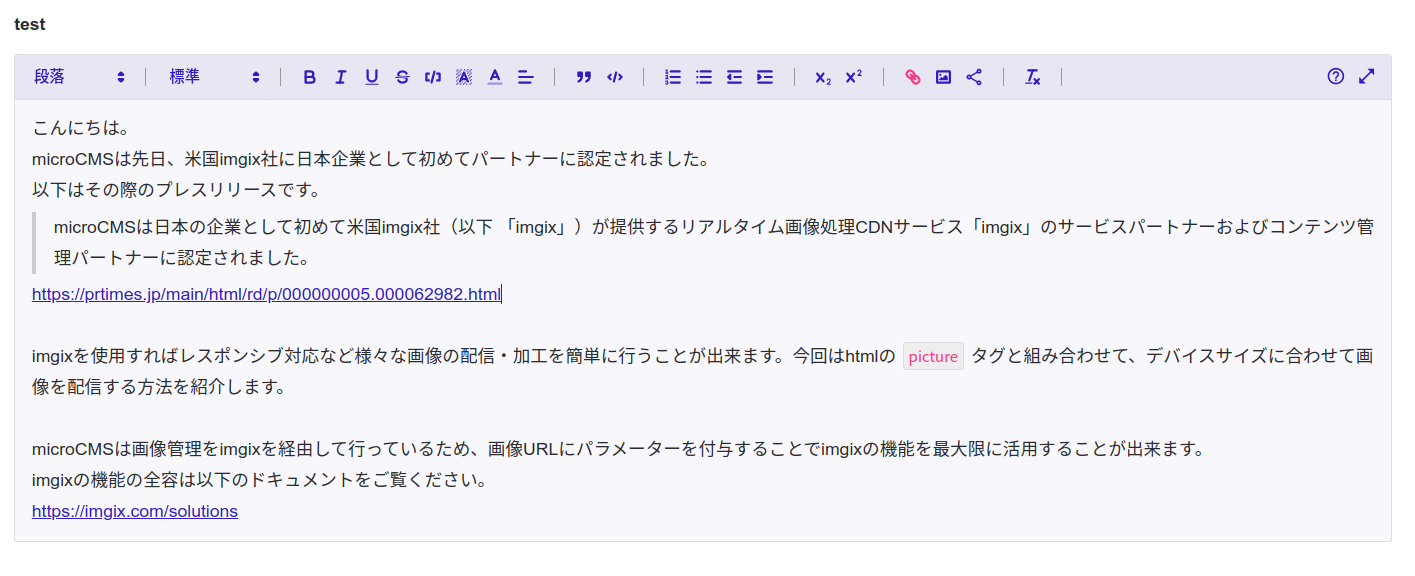Open the 段落 paragraph style dropdown
1415x576 pixels.
(x=79, y=77)
